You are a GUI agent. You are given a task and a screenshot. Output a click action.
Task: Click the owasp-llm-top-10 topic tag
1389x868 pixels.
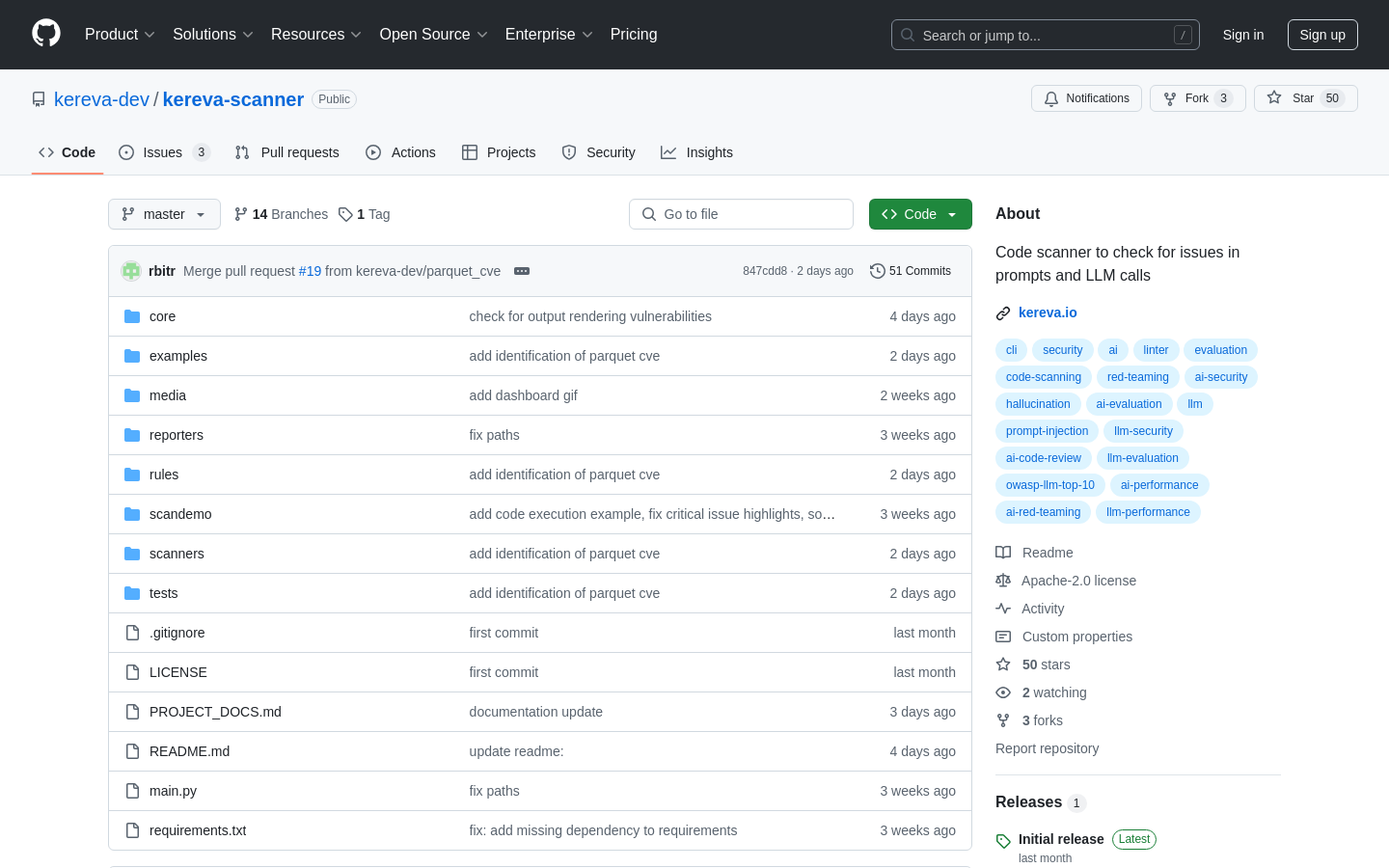[x=1050, y=485]
